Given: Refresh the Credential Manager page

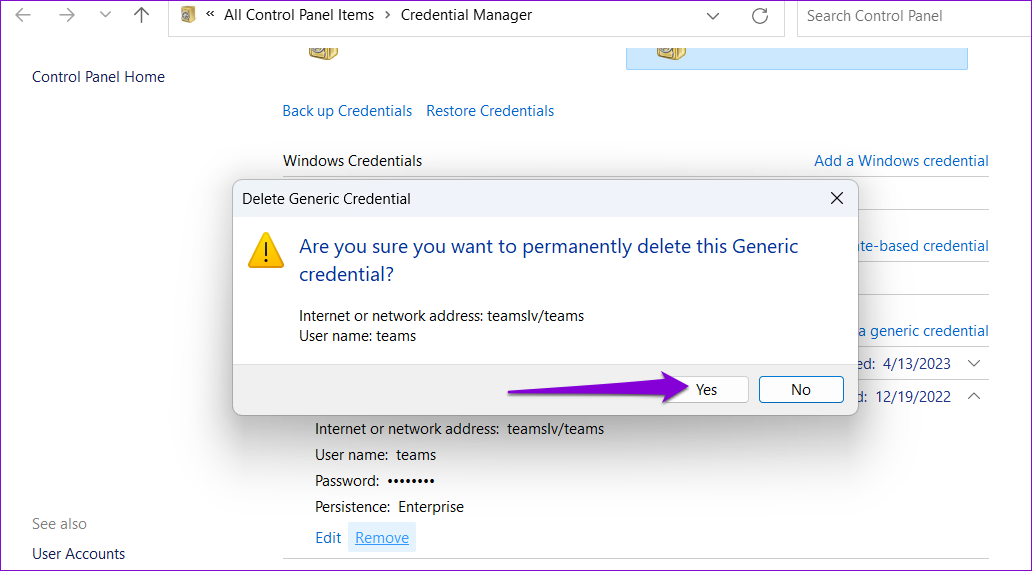Looking at the screenshot, I should coord(760,16).
